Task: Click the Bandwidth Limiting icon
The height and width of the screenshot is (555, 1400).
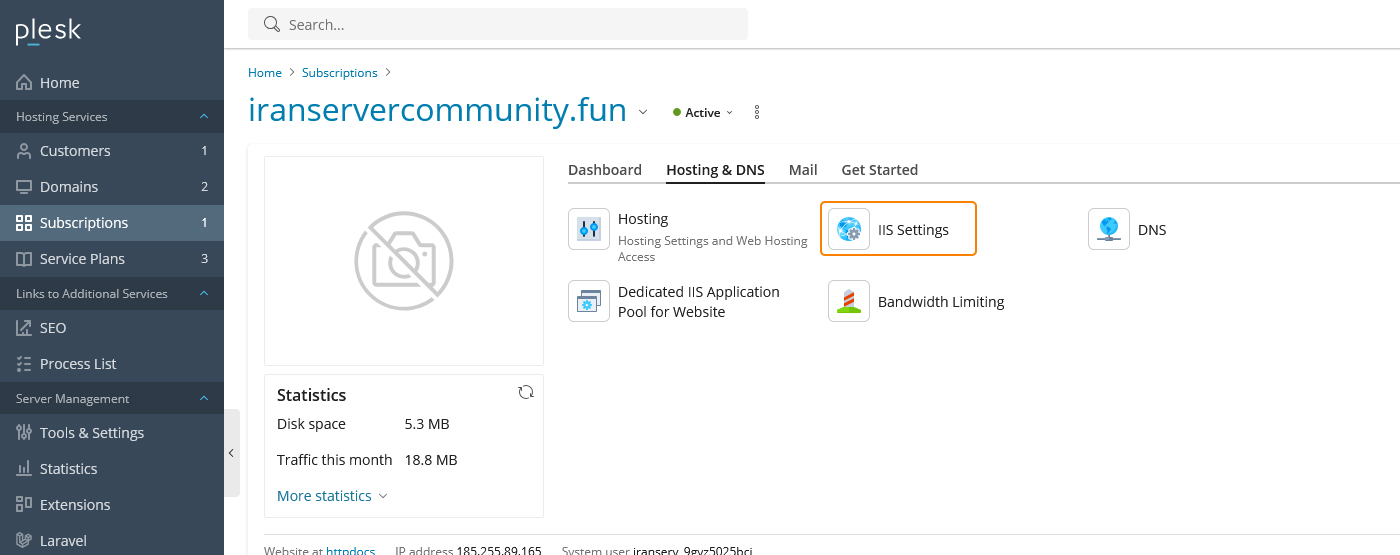Action: tap(849, 301)
